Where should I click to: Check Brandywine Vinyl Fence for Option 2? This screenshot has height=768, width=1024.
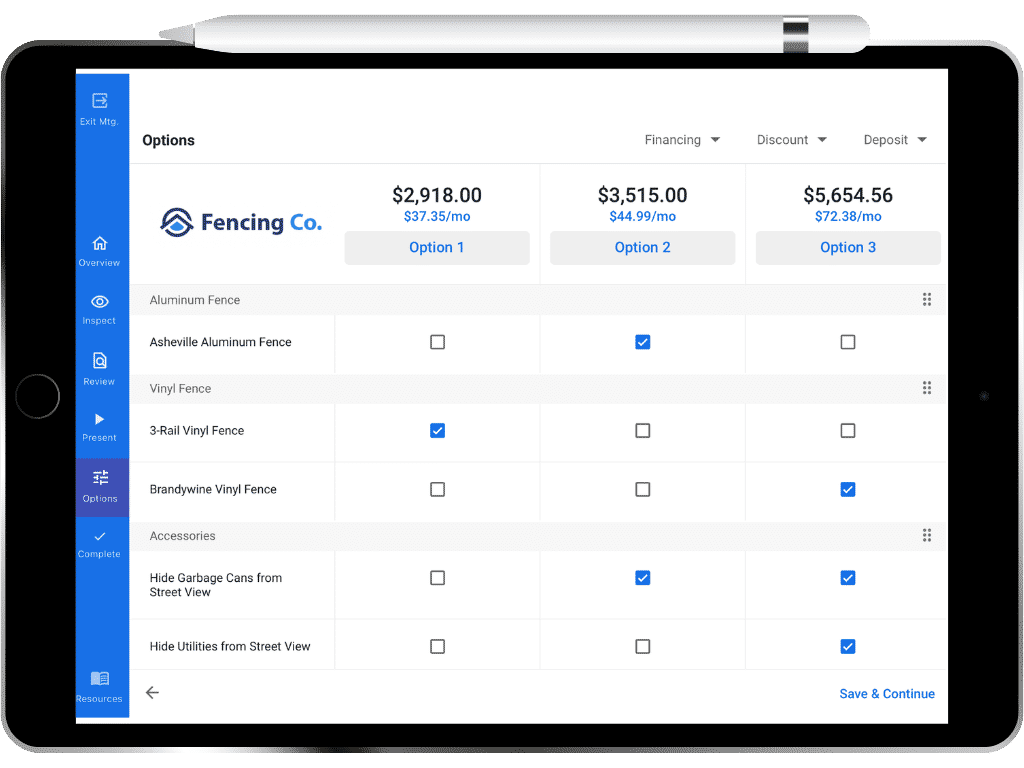[643, 490]
